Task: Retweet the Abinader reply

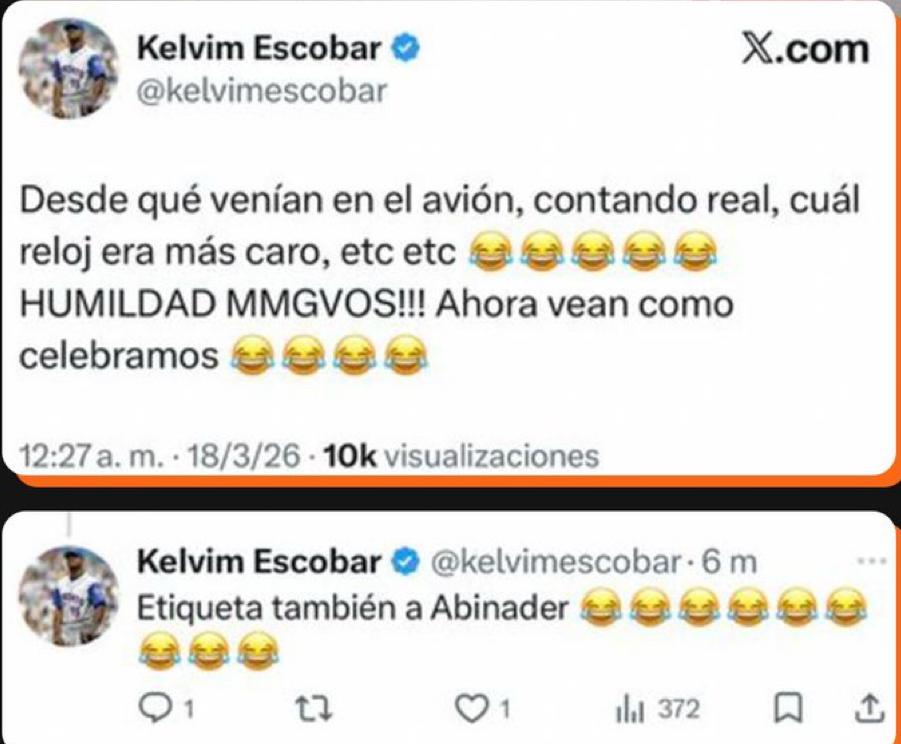Action: pos(313,708)
